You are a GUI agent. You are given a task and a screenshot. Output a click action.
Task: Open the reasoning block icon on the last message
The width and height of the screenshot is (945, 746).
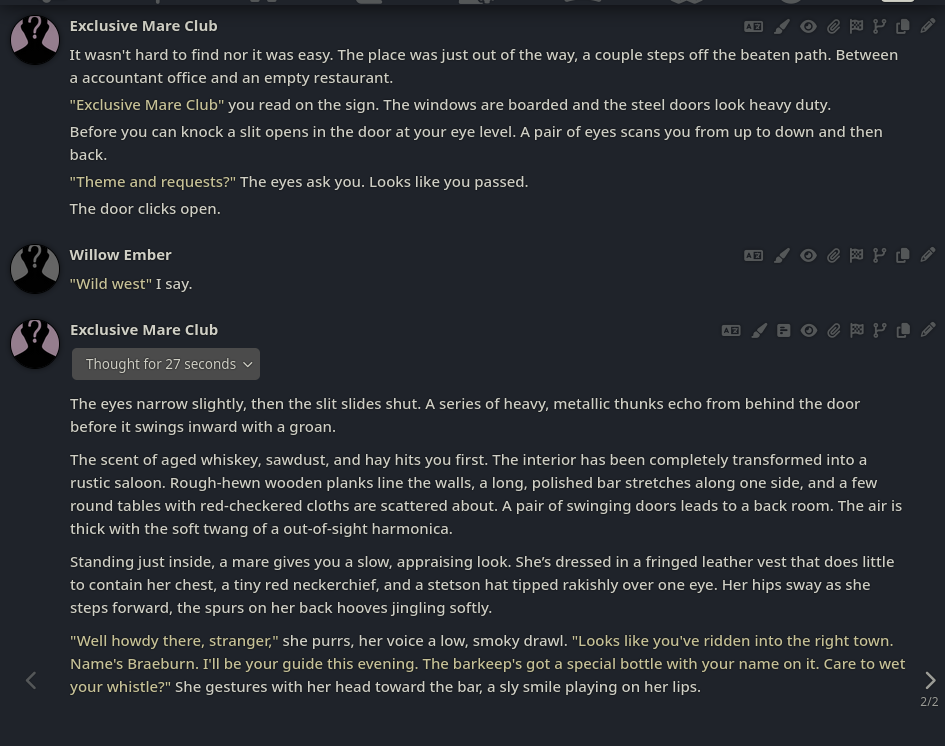click(783, 330)
